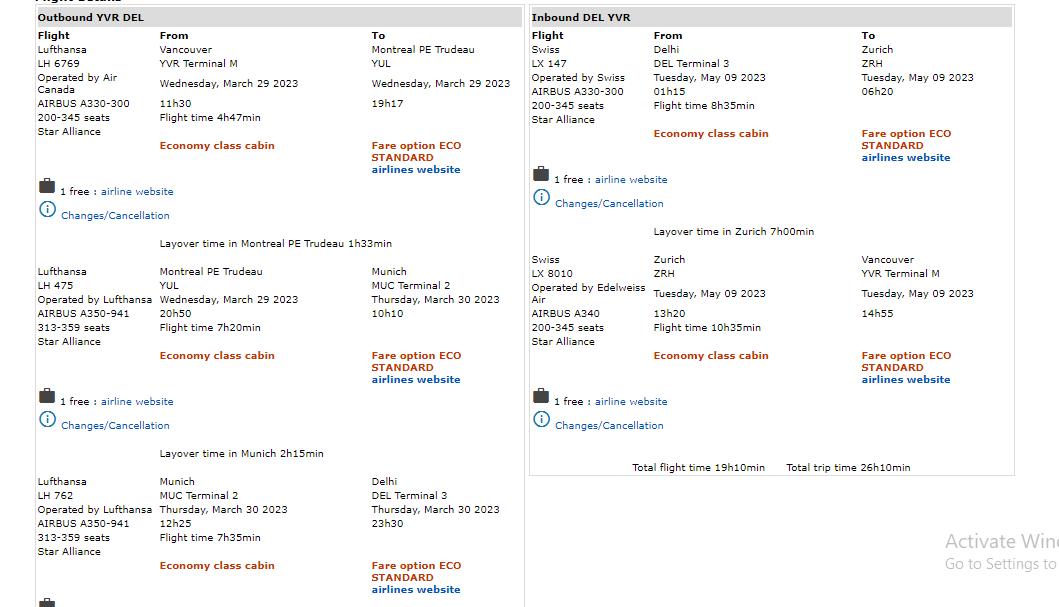Open baggage 'airline website' link for flight LX 8010
The height and width of the screenshot is (607, 1059).
coord(631,402)
